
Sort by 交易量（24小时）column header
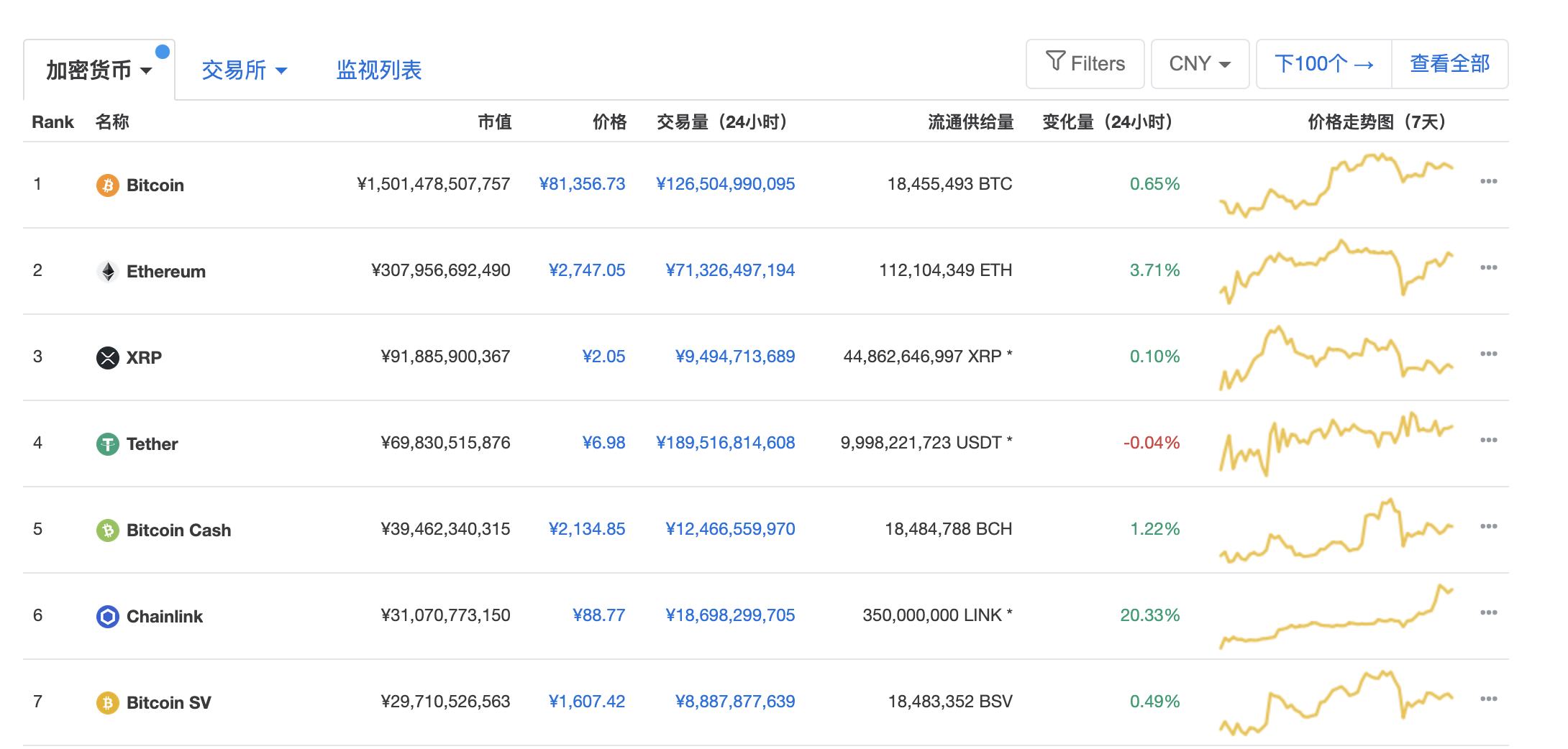(722, 122)
